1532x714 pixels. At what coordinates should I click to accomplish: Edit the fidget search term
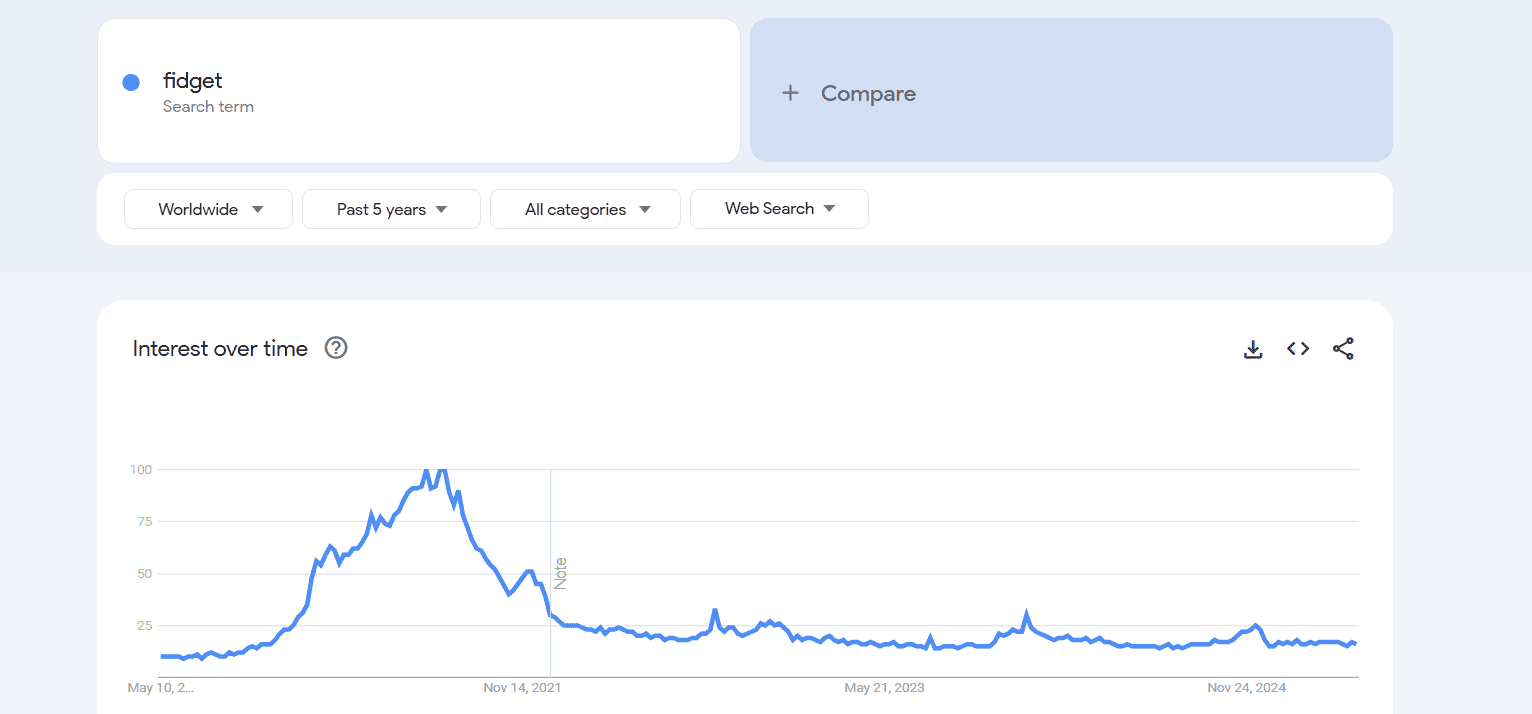[x=193, y=81]
